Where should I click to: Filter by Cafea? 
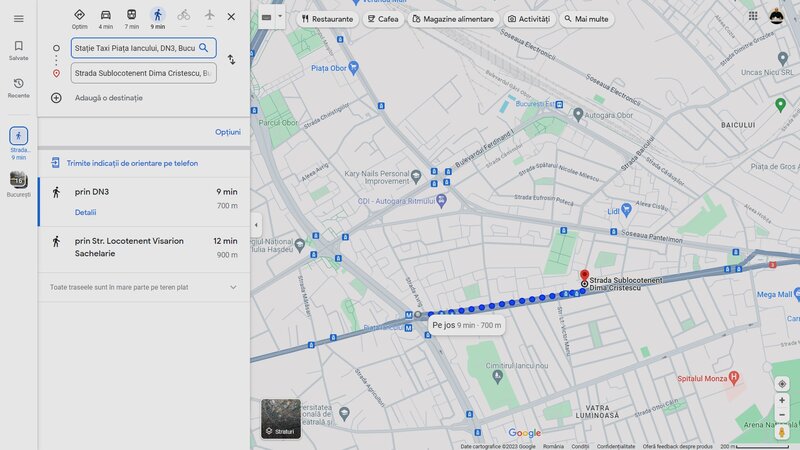tap(383, 19)
